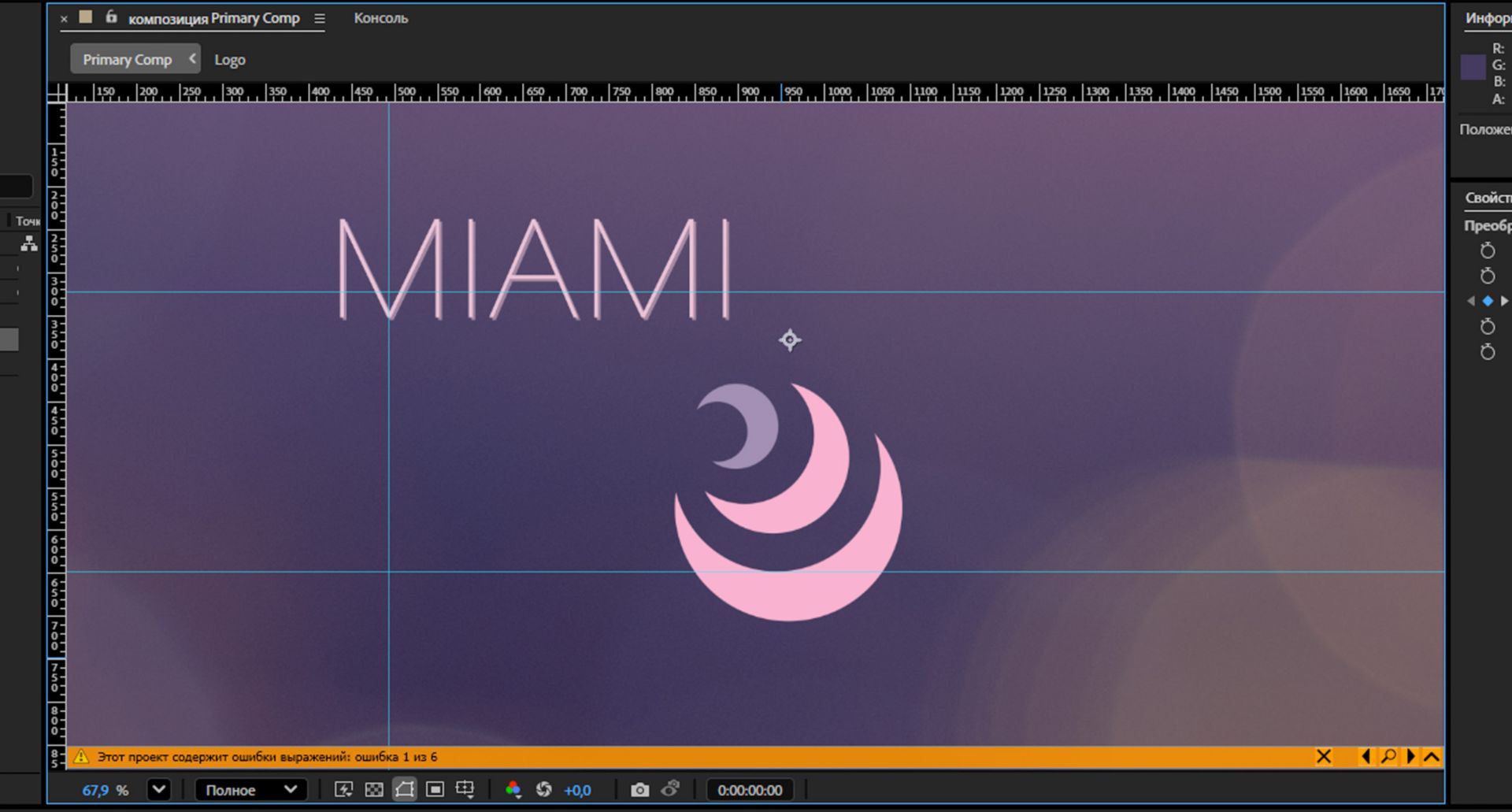This screenshot has width=1512, height=812.
Task: Select the MIAMI text in the viewer
Action: tap(535, 269)
